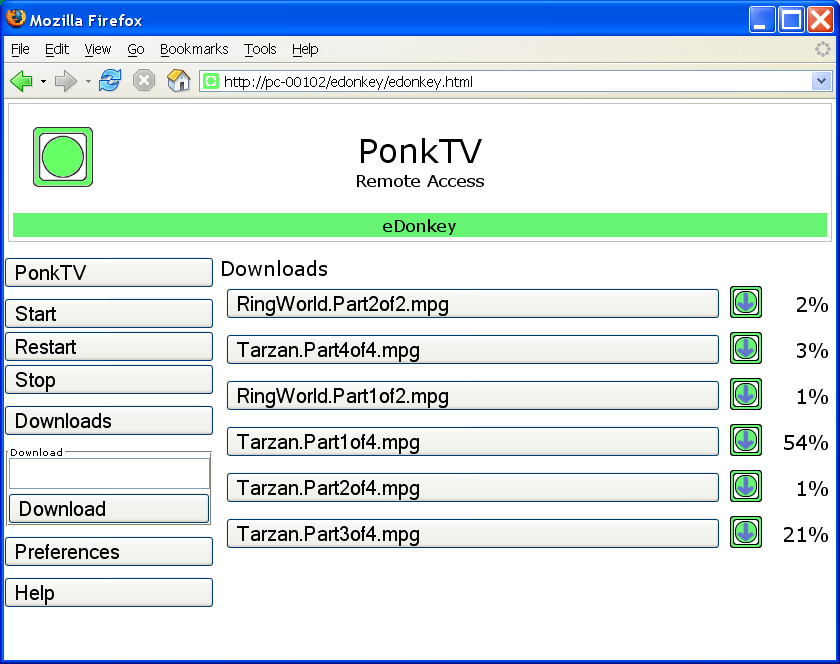Open the Edit menu
Screen dimensions: 840x664
[57, 49]
